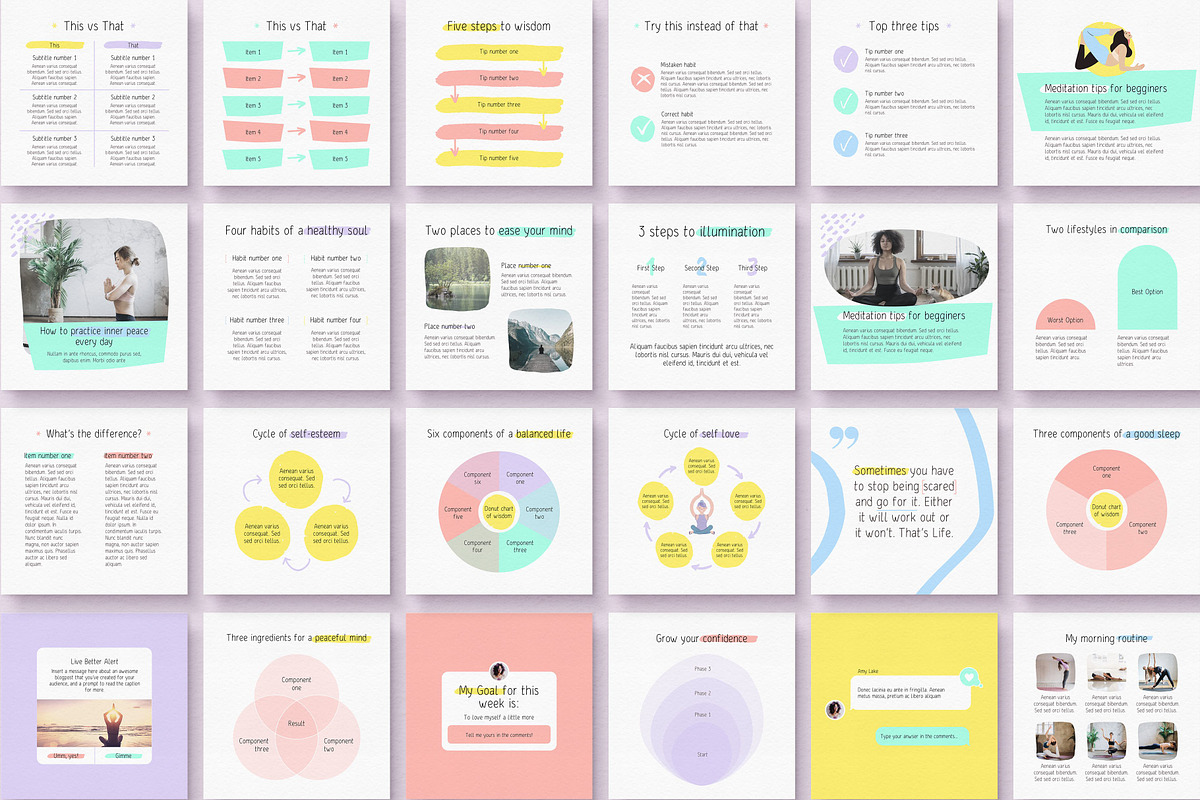Image resolution: width=1200 pixels, height=800 pixels.
Task: Click the yellow Tip number three bar
Action: coord(499,105)
